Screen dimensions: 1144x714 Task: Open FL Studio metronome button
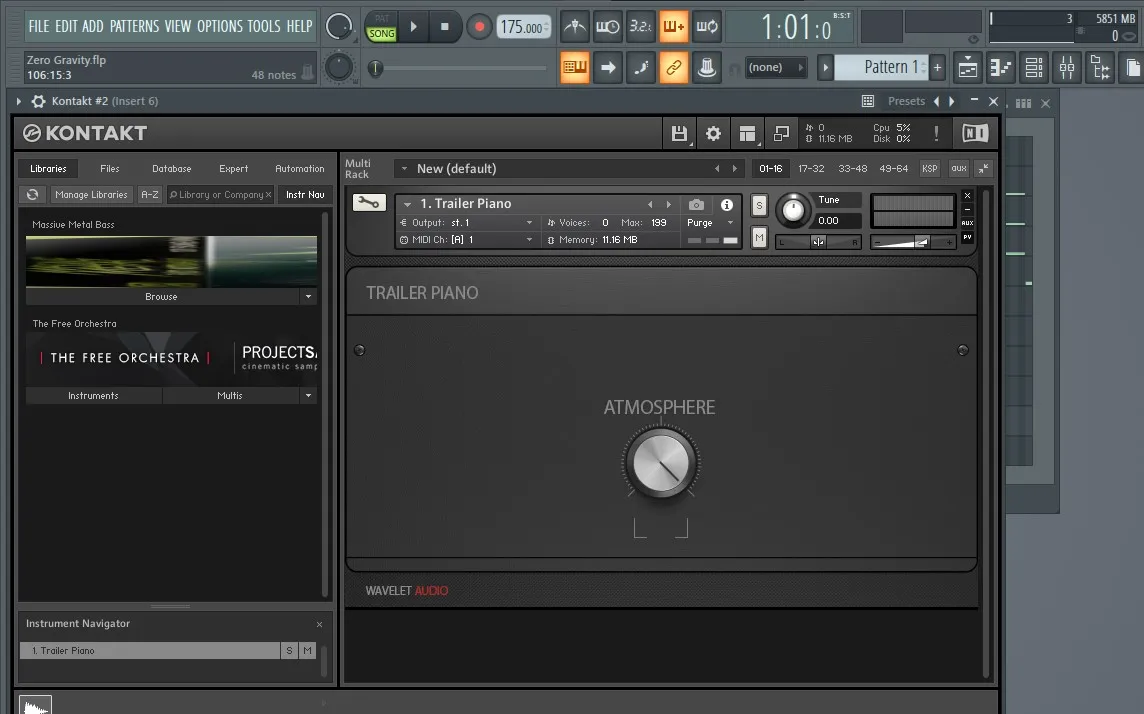click(575, 27)
